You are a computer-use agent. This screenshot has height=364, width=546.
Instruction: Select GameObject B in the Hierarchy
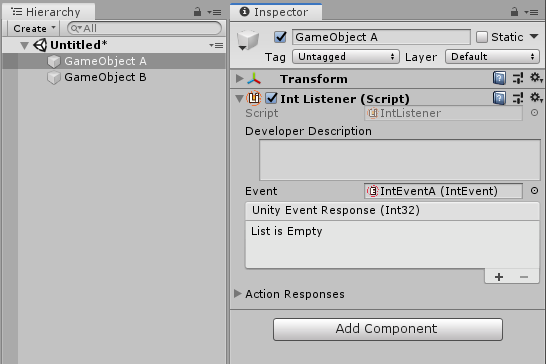(114, 77)
